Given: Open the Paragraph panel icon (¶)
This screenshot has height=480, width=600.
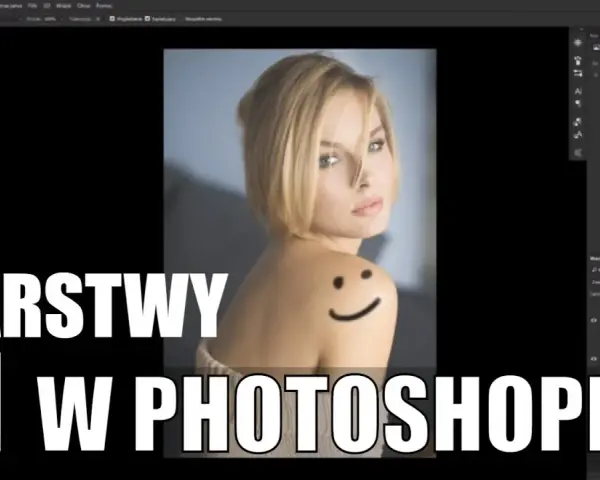Looking at the screenshot, I should pos(578,103).
